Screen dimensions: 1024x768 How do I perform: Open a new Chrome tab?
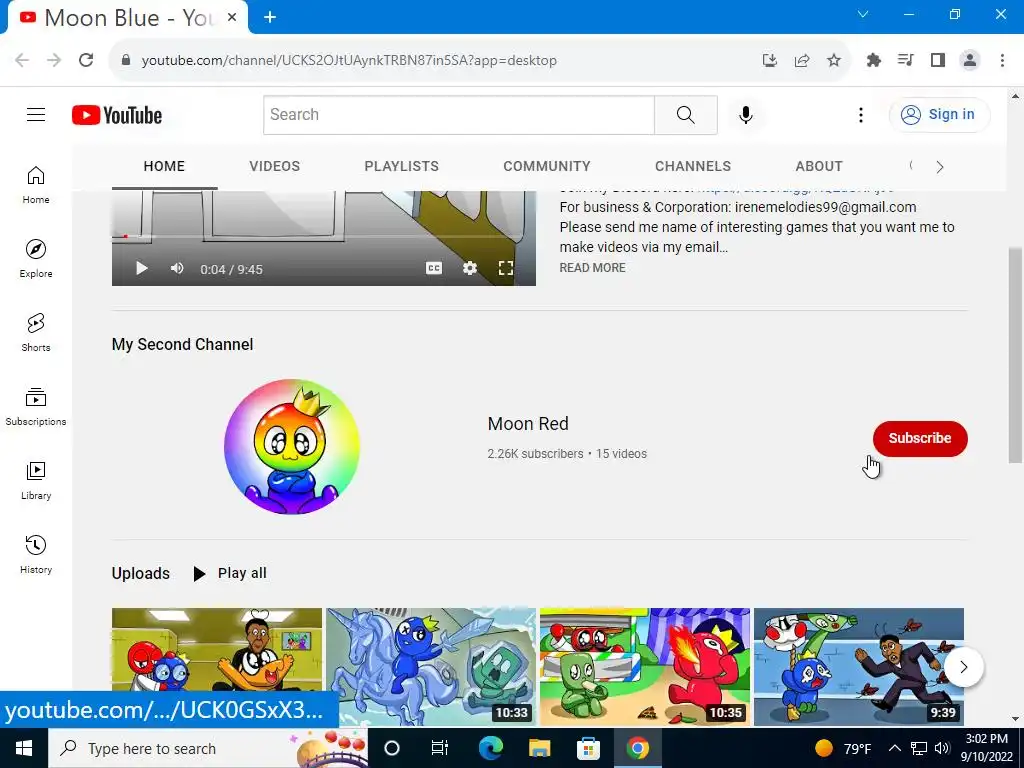click(x=270, y=17)
